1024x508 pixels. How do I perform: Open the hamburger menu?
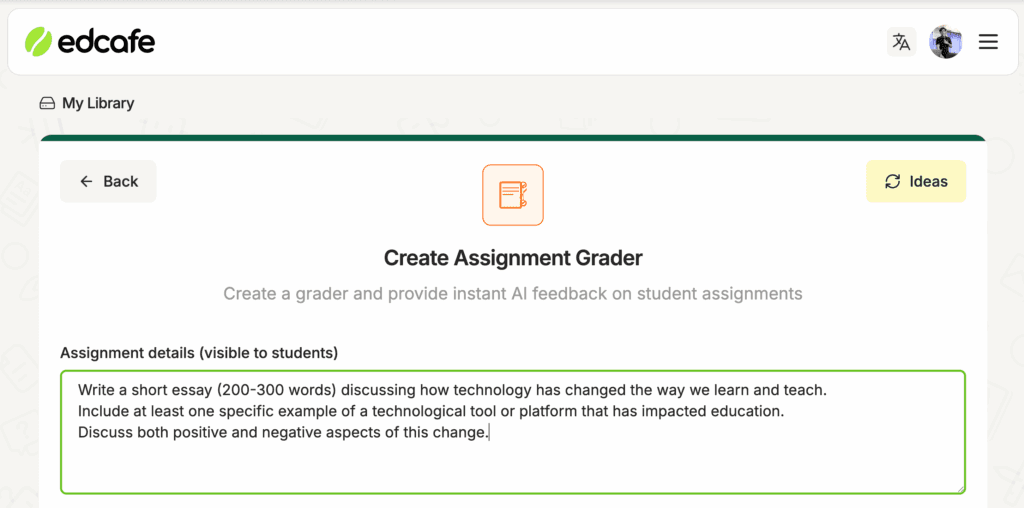click(988, 42)
